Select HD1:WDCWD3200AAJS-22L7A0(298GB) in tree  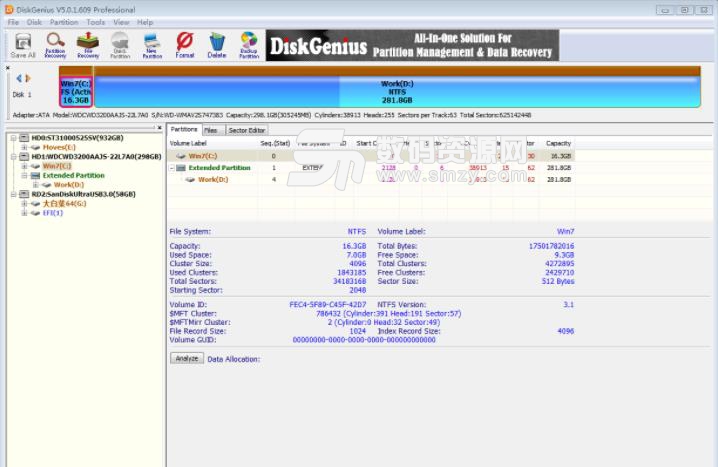coord(96,157)
